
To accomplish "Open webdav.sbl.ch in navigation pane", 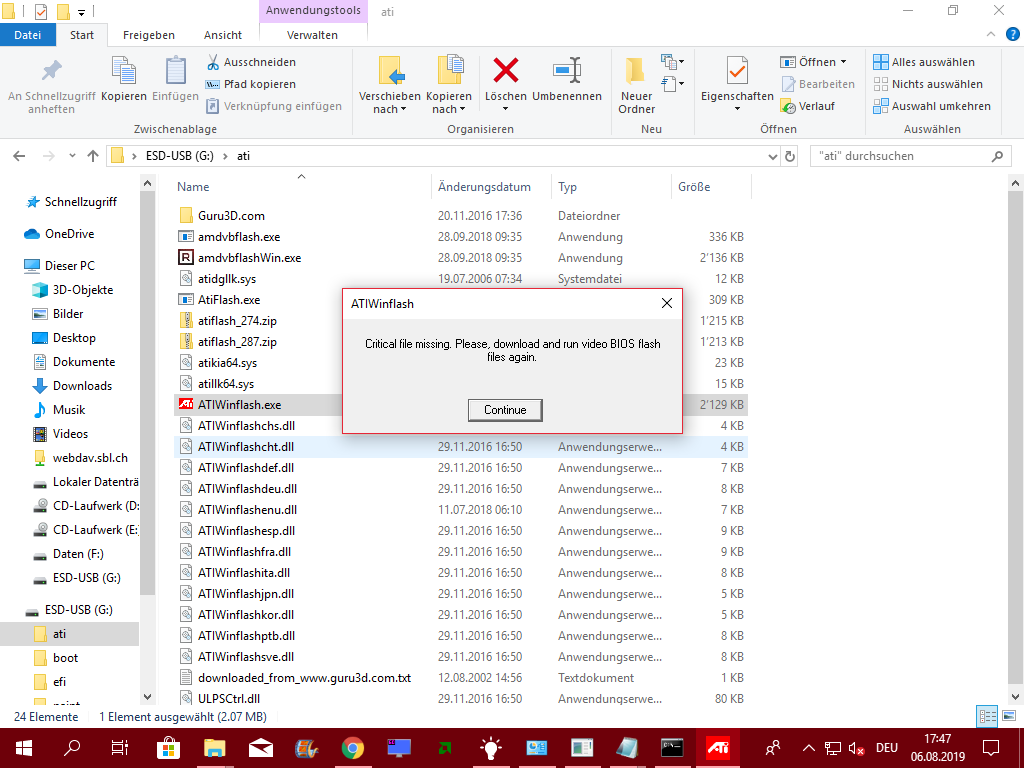I will [90, 458].
